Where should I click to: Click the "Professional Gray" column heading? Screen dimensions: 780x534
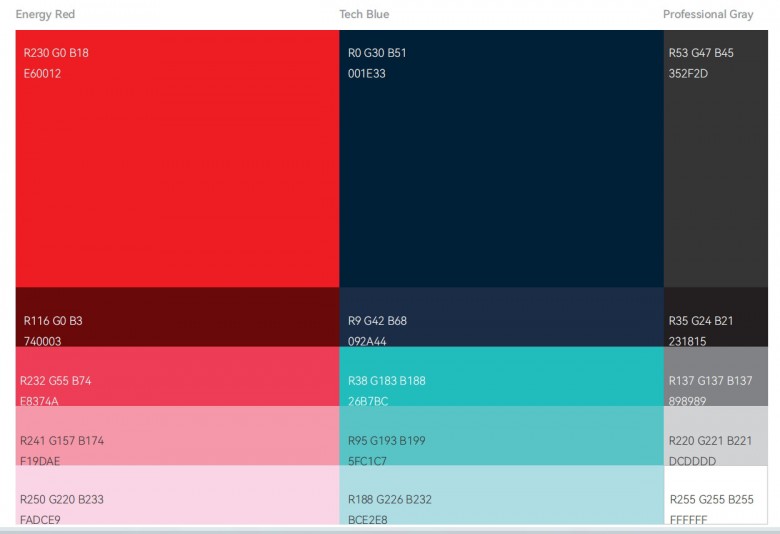[708, 15]
